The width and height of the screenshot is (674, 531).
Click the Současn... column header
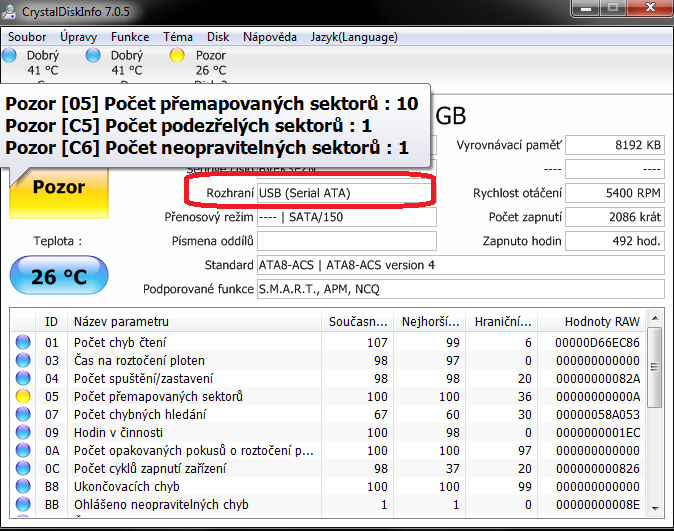click(x=358, y=322)
